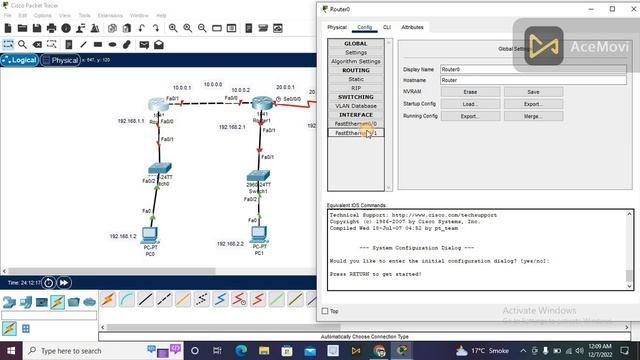The width and height of the screenshot is (640, 360).
Task: Click PC0 device on the workspace
Action: pyautogui.click(x=150, y=235)
